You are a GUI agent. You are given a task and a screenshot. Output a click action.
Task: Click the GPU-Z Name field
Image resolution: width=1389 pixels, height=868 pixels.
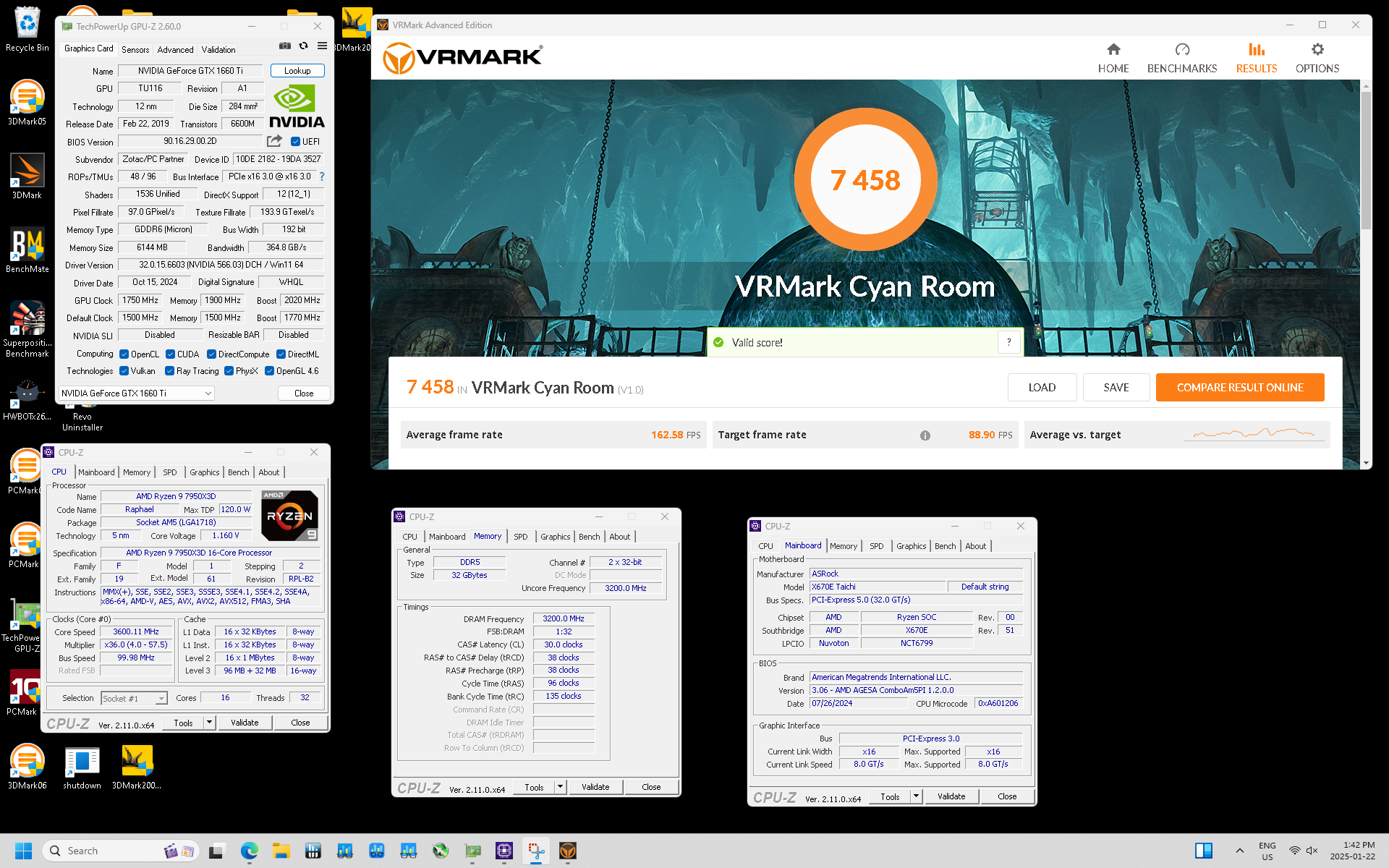(190, 71)
